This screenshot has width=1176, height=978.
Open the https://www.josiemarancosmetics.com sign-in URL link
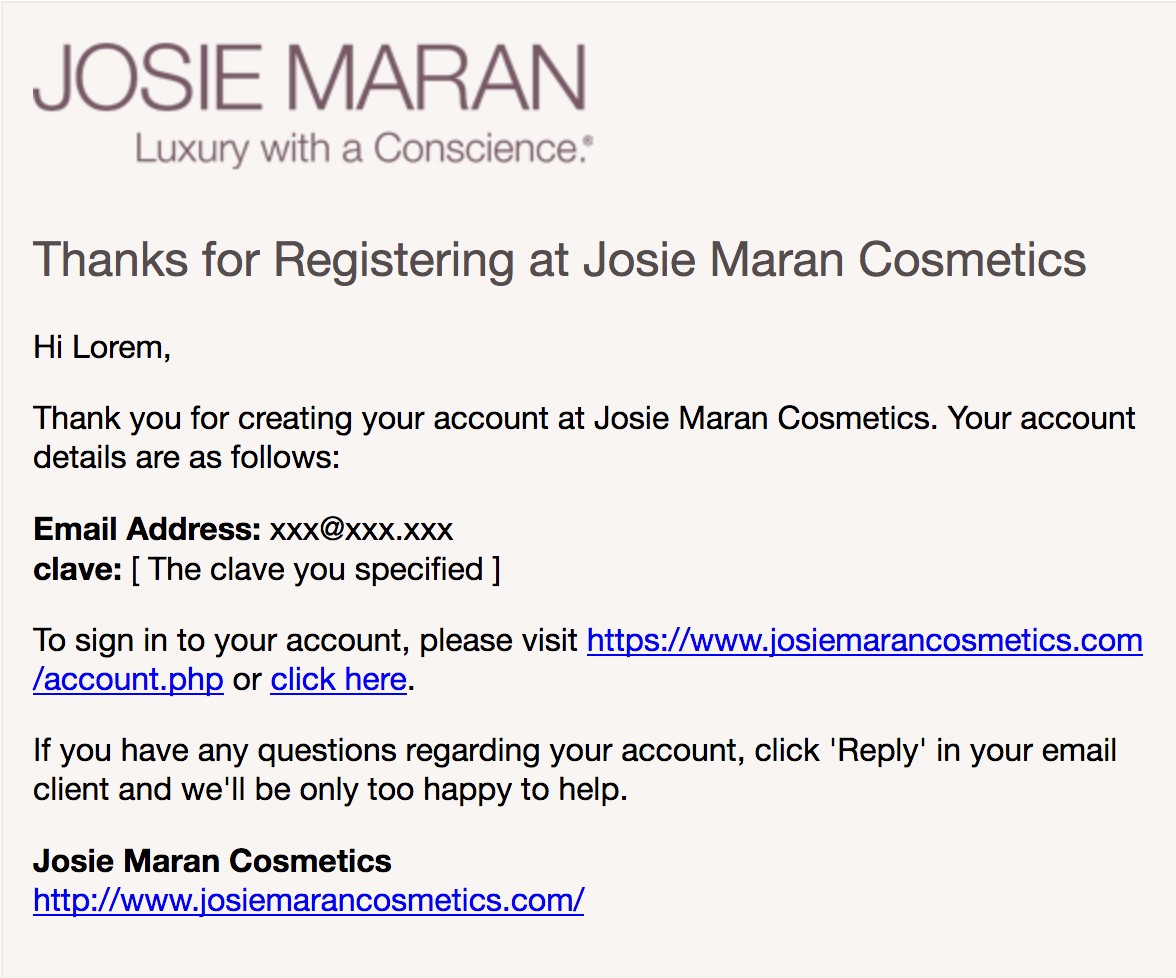click(864, 640)
